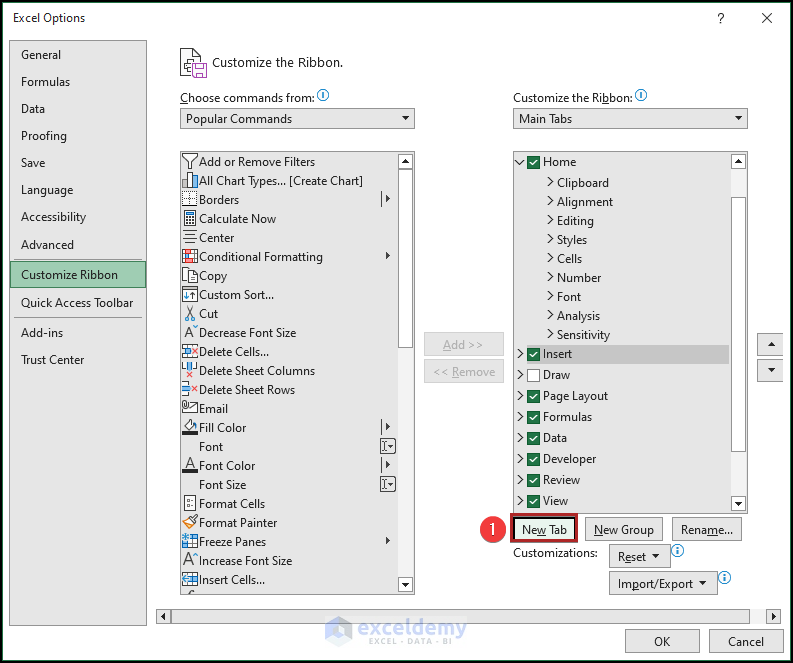Image resolution: width=793 pixels, height=663 pixels.
Task: Uncheck the Insert tab checkbox
Action: tap(533, 354)
